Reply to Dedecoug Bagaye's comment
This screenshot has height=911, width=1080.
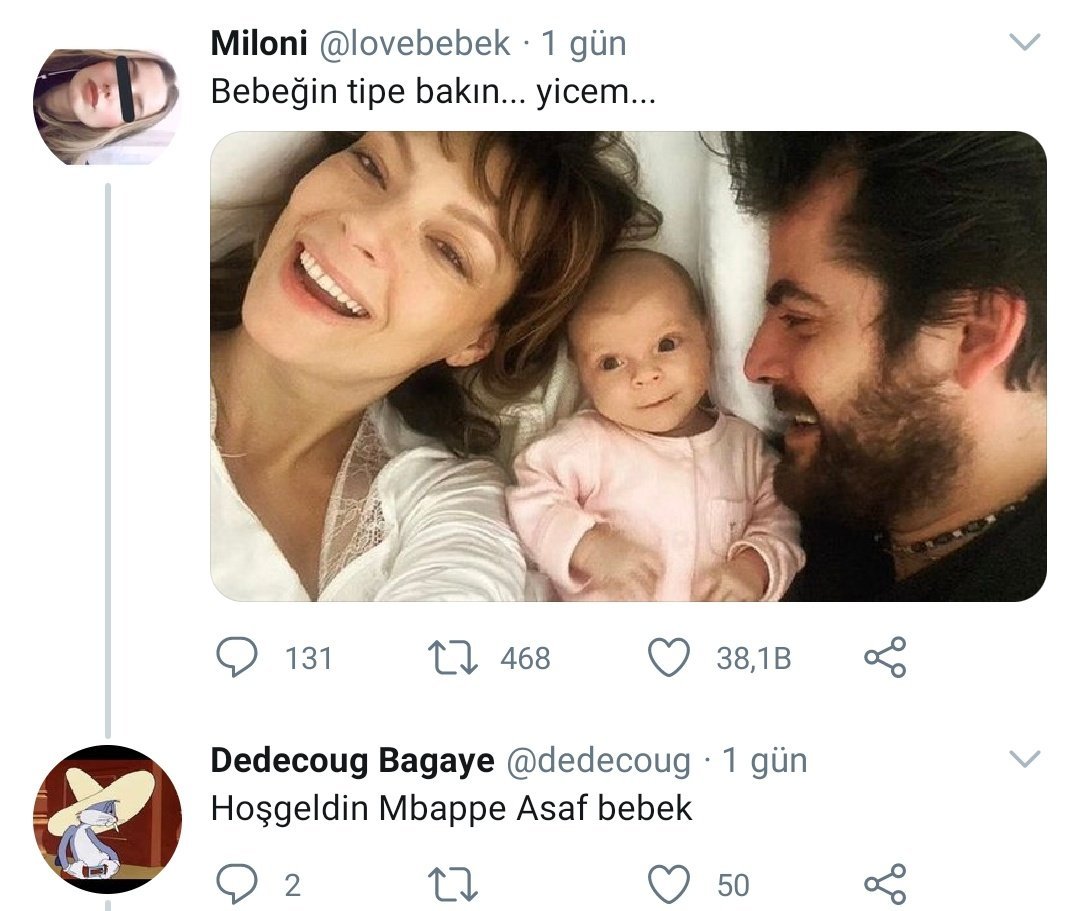coord(238,884)
